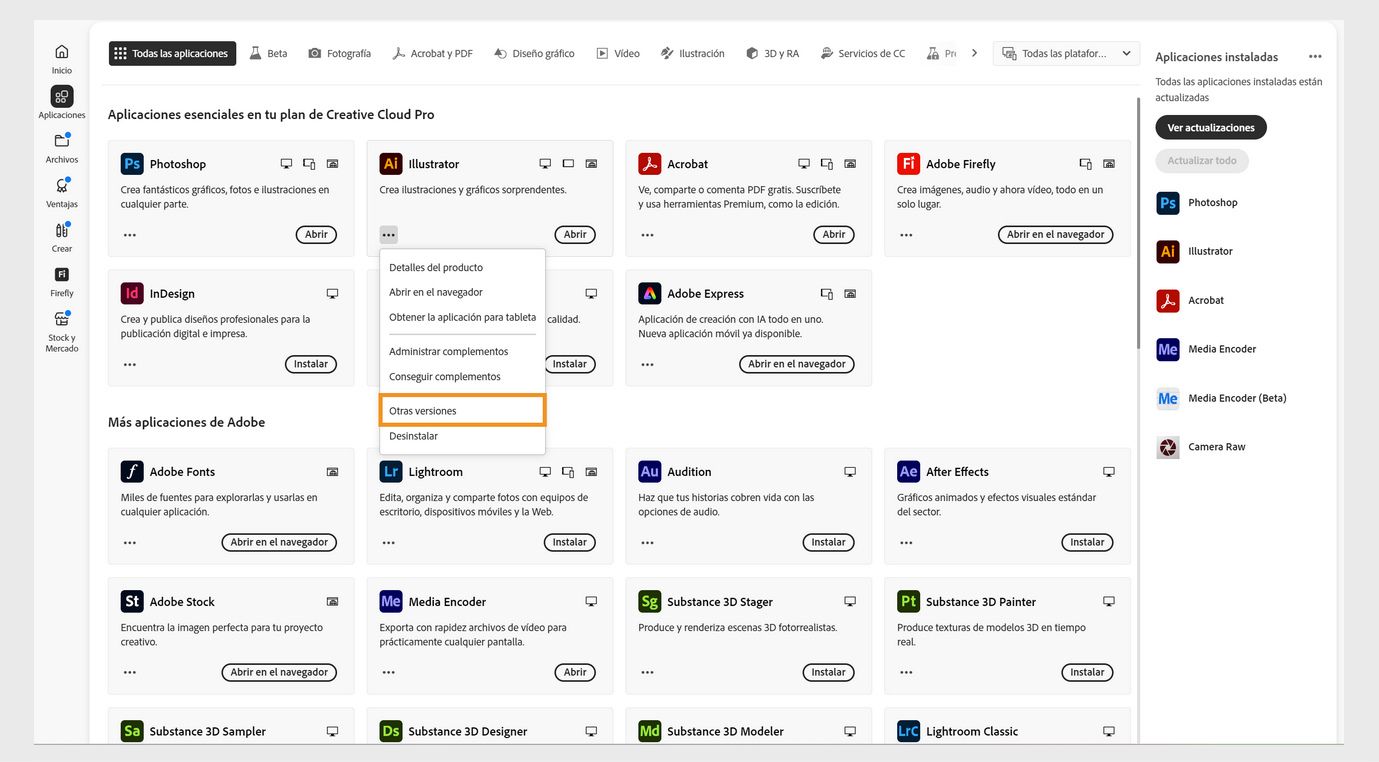Click Abrir on the Media Encoder card
Viewport: 1379px width, 762px height.
pyautogui.click(x=575, y=673)
